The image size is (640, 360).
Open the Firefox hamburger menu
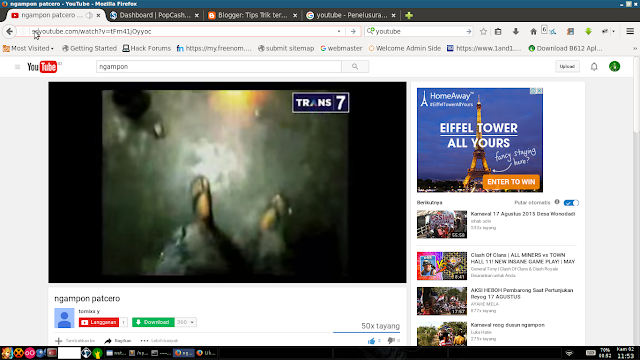(x=630, y=31)
